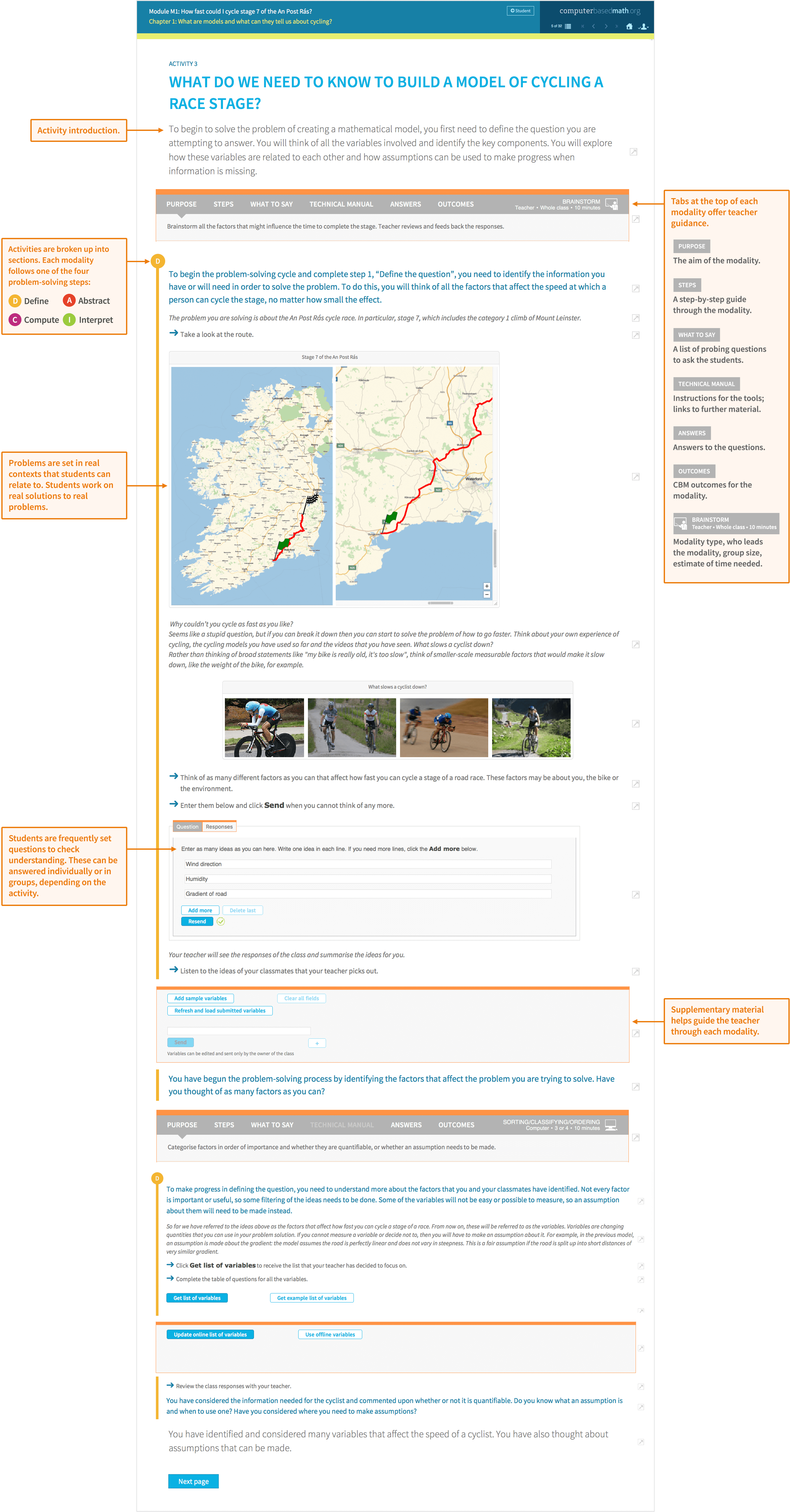Click the Resend button
The image size is (791, 1512).
pos(197,921)
